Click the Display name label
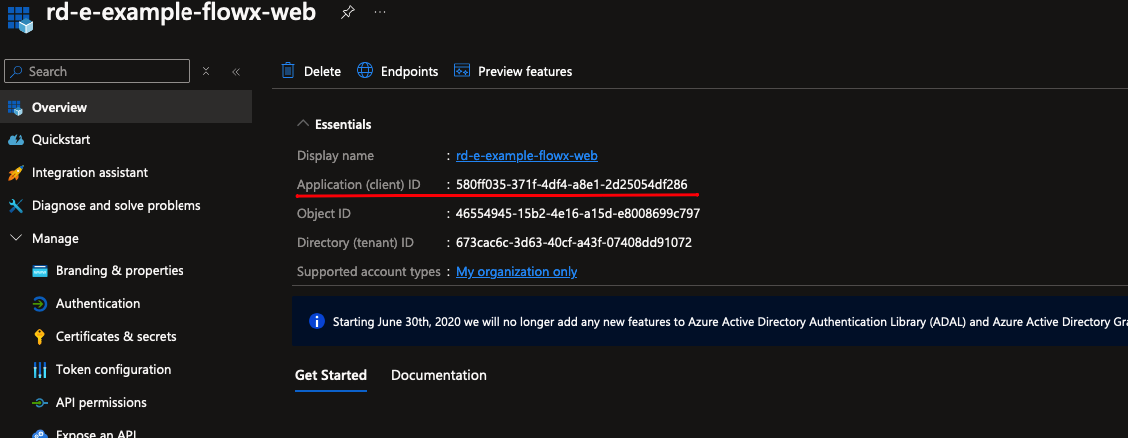Viewport: 1128px width, 438px height. pyautogui.click(x=335, y=155)
